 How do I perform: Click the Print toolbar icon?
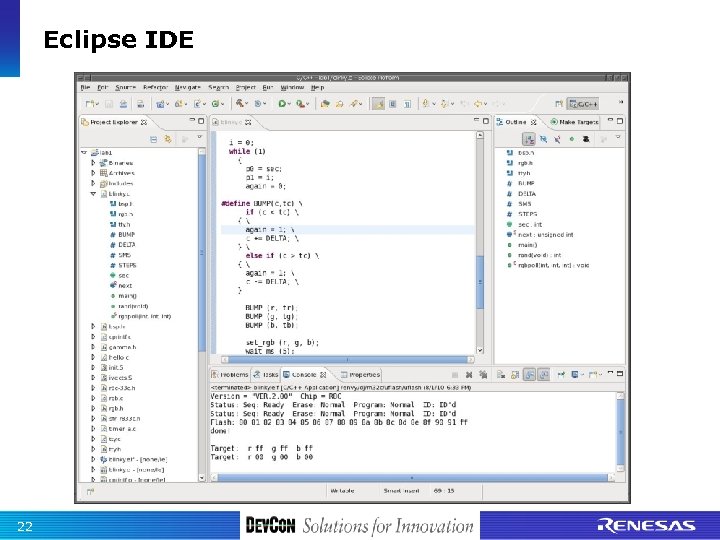(x=141, y=104)
